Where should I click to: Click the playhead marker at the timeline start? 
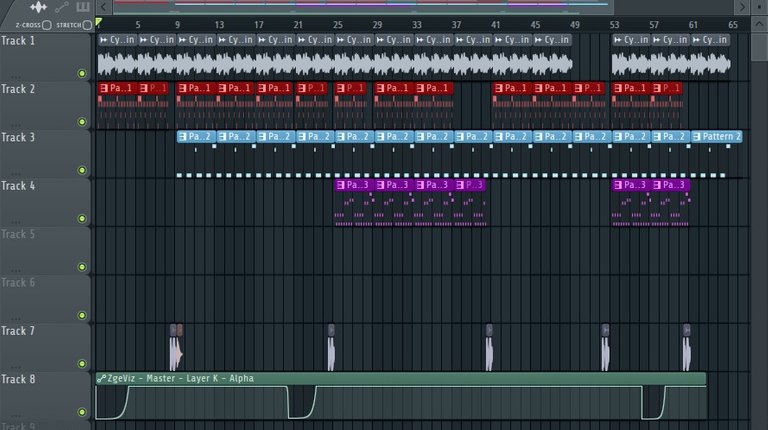point(99,22)
